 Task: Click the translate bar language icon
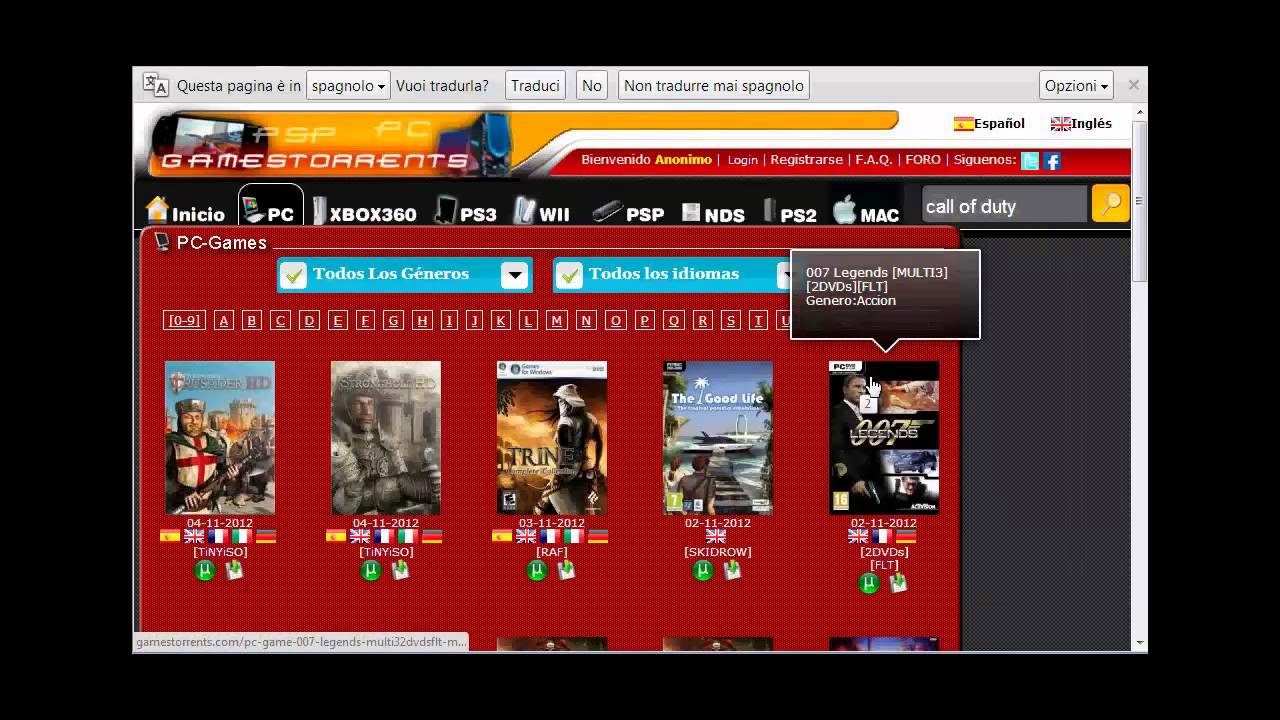point(155,85)
